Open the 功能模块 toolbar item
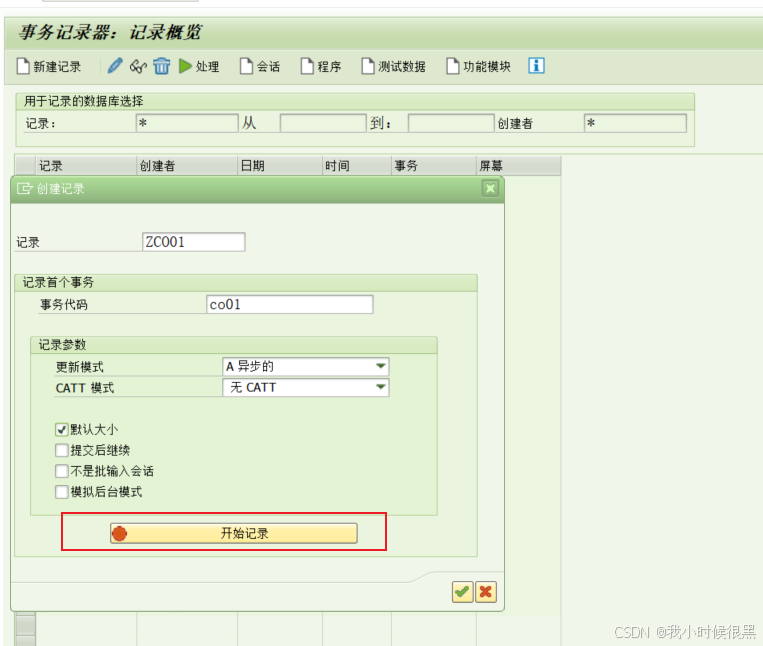763x646 pixels. (x=479, y=66)
